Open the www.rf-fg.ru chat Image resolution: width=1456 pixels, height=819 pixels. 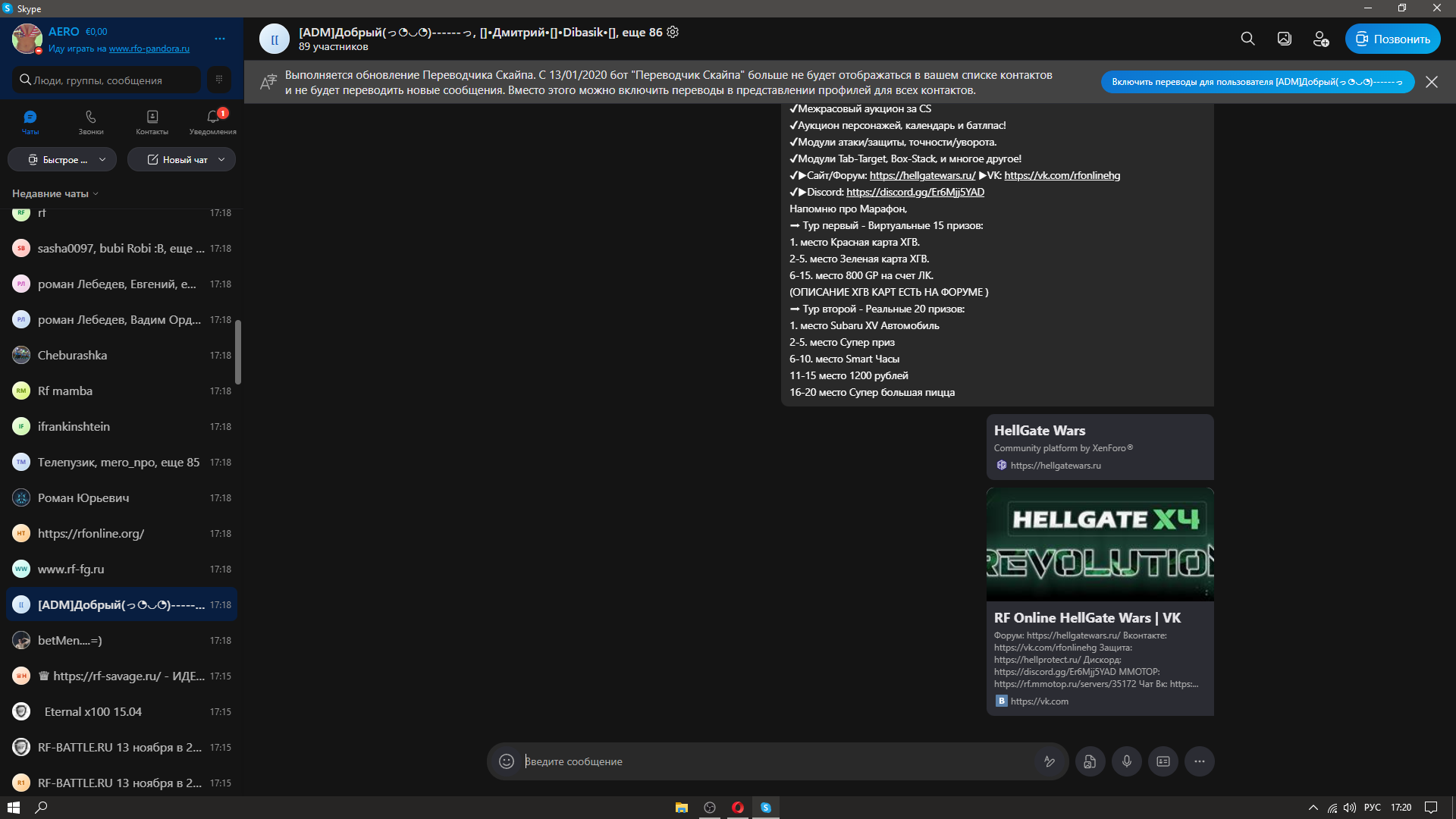tap(121, 569)
